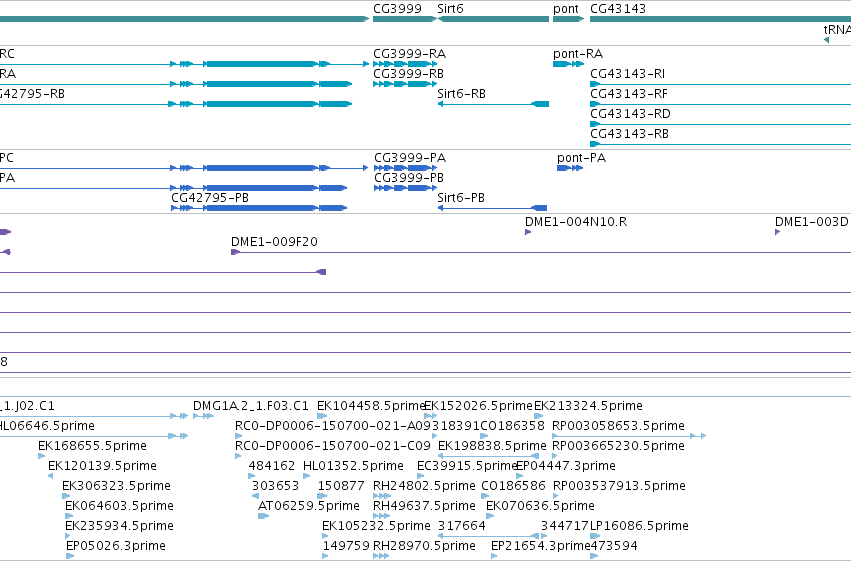Click the EP04447.3prime label
The width and height of the screenshot is (851, 561).
click(x=566, y=466)
